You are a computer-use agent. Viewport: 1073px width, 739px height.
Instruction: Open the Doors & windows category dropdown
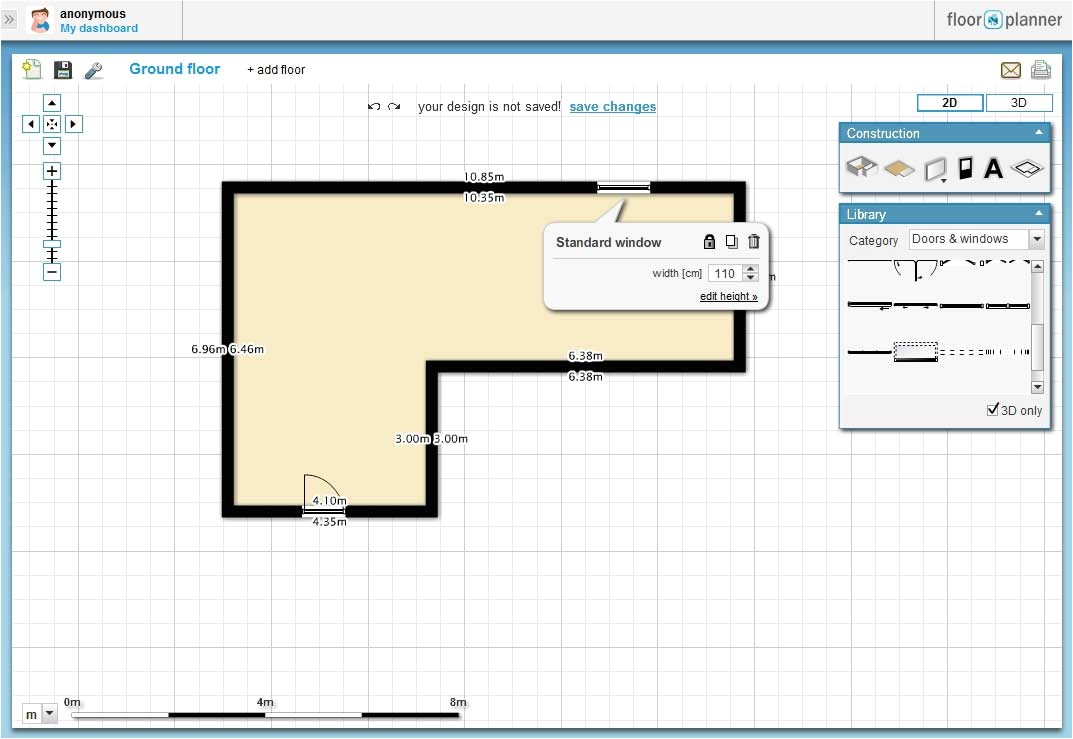click(x=1037, y=239)
